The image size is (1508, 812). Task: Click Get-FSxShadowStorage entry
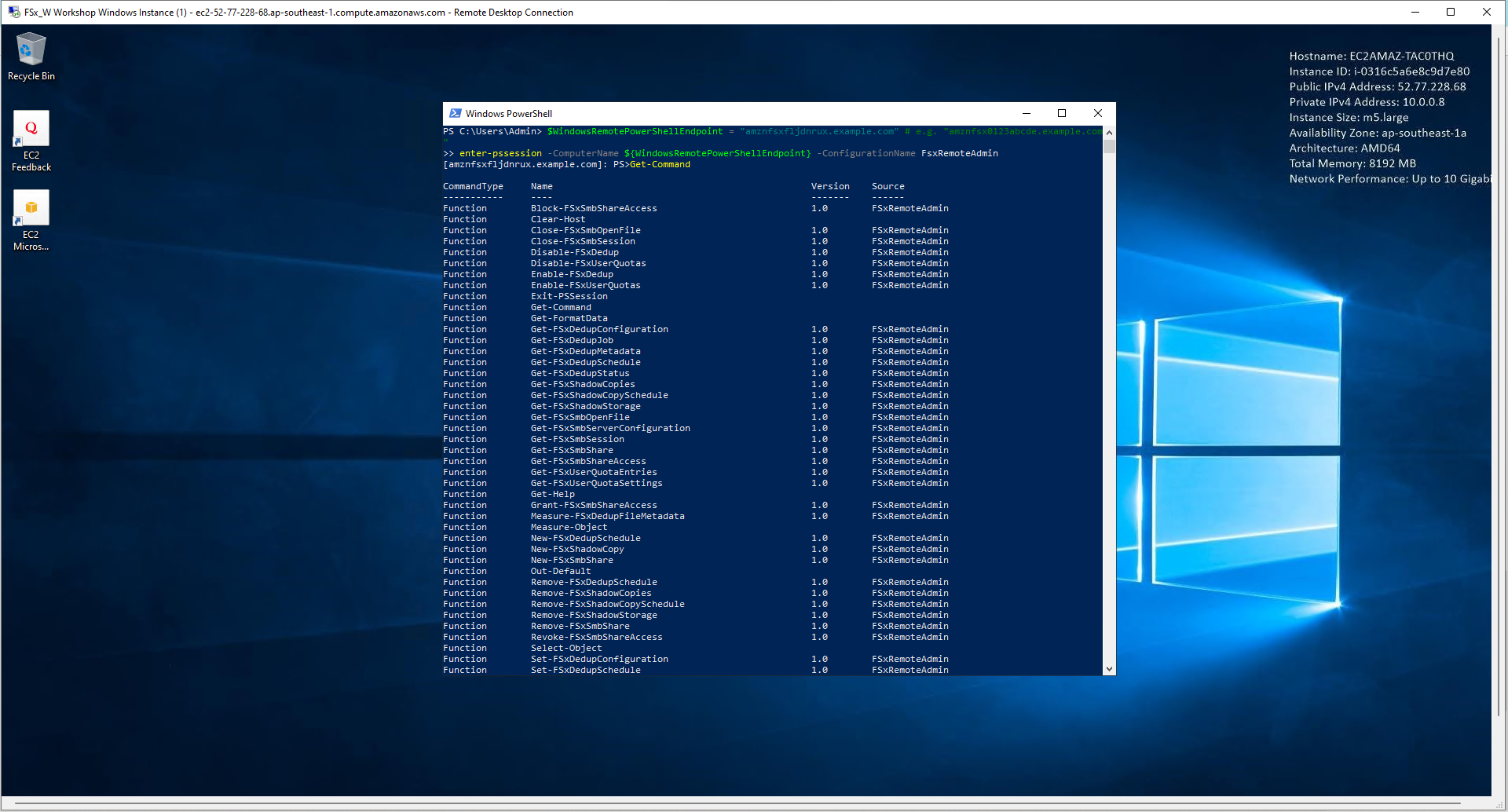click(x=586, y=406)
